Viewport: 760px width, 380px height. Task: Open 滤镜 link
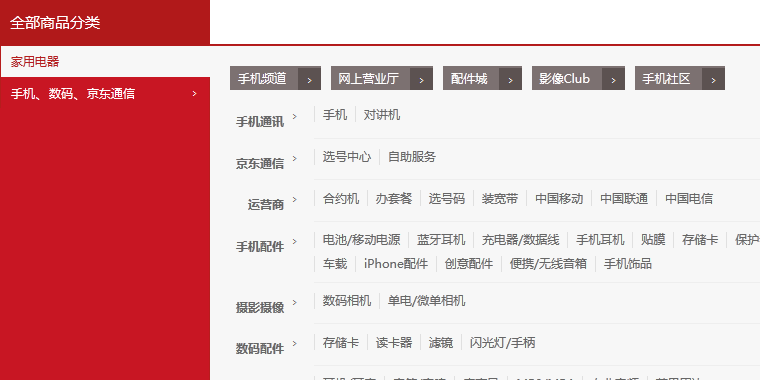(x=441, y=343)
